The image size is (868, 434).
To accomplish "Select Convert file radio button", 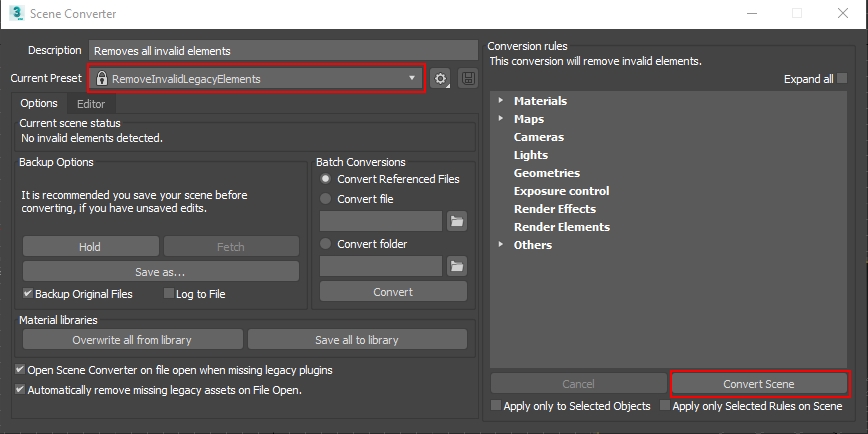I will [326, 198].
